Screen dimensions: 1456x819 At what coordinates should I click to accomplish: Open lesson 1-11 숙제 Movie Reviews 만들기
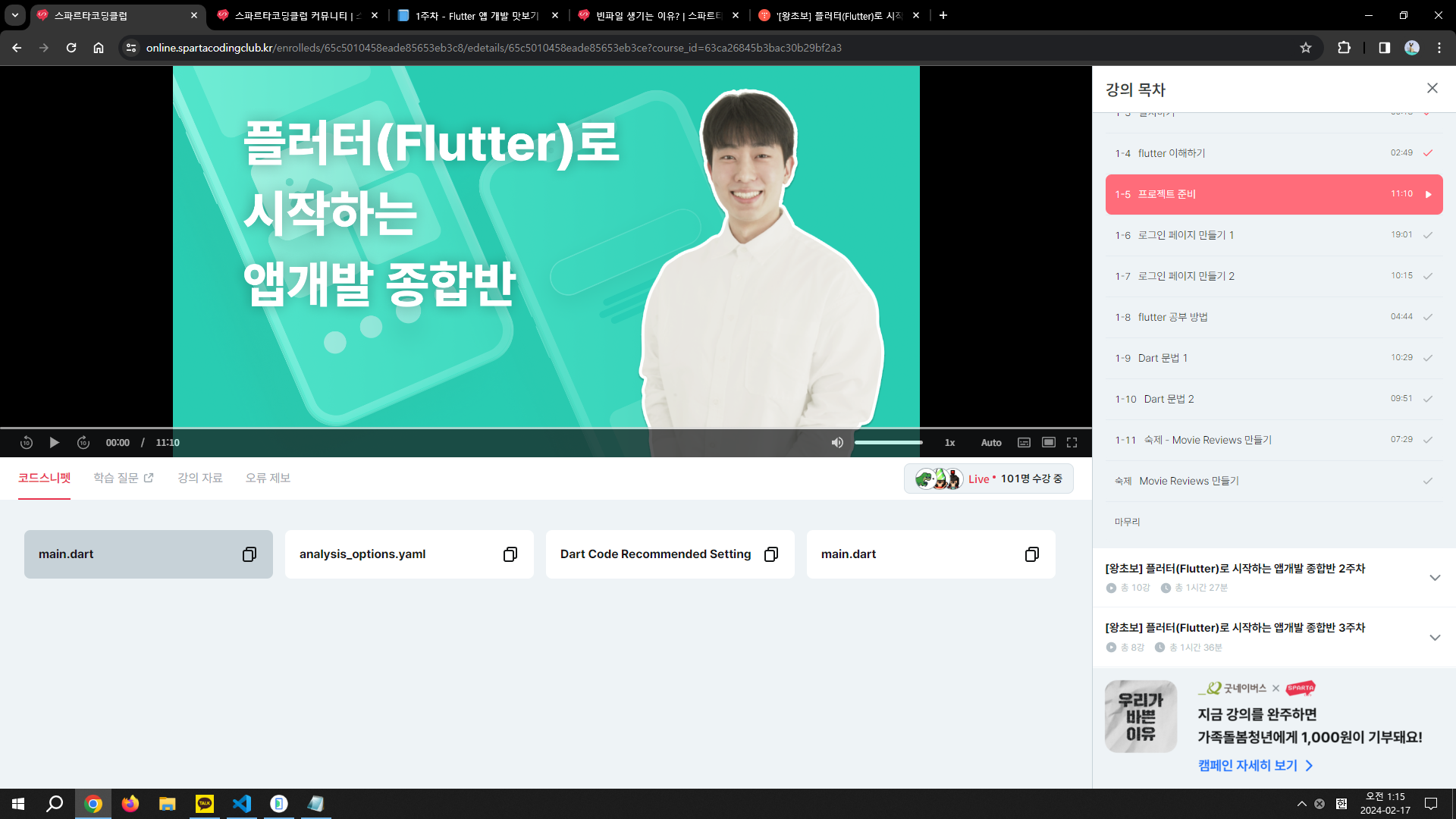1274,440
